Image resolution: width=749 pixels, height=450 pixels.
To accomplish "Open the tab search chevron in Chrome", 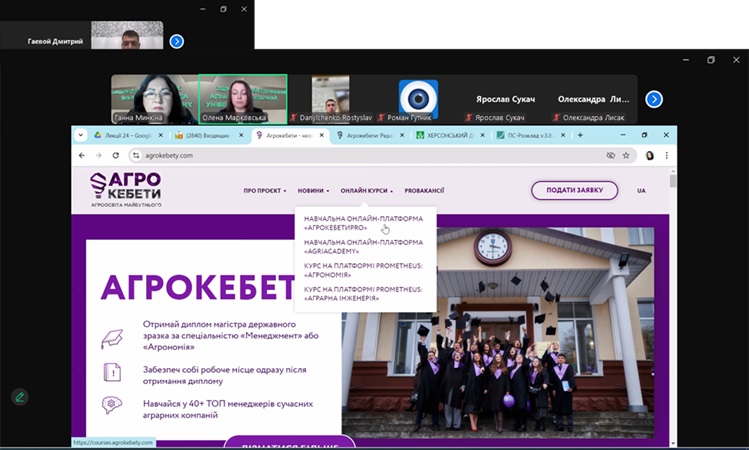I will tap(81, 135).
